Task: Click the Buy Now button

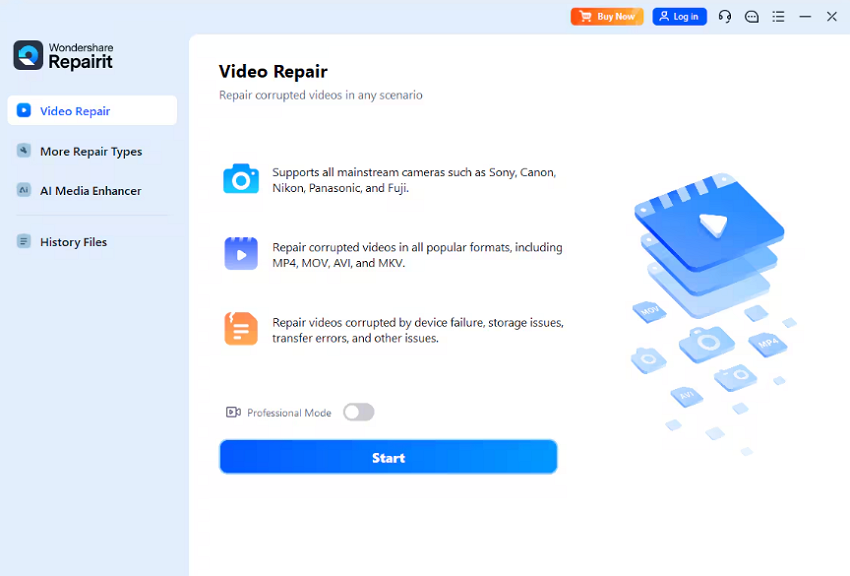Action: tap(607, 16)
